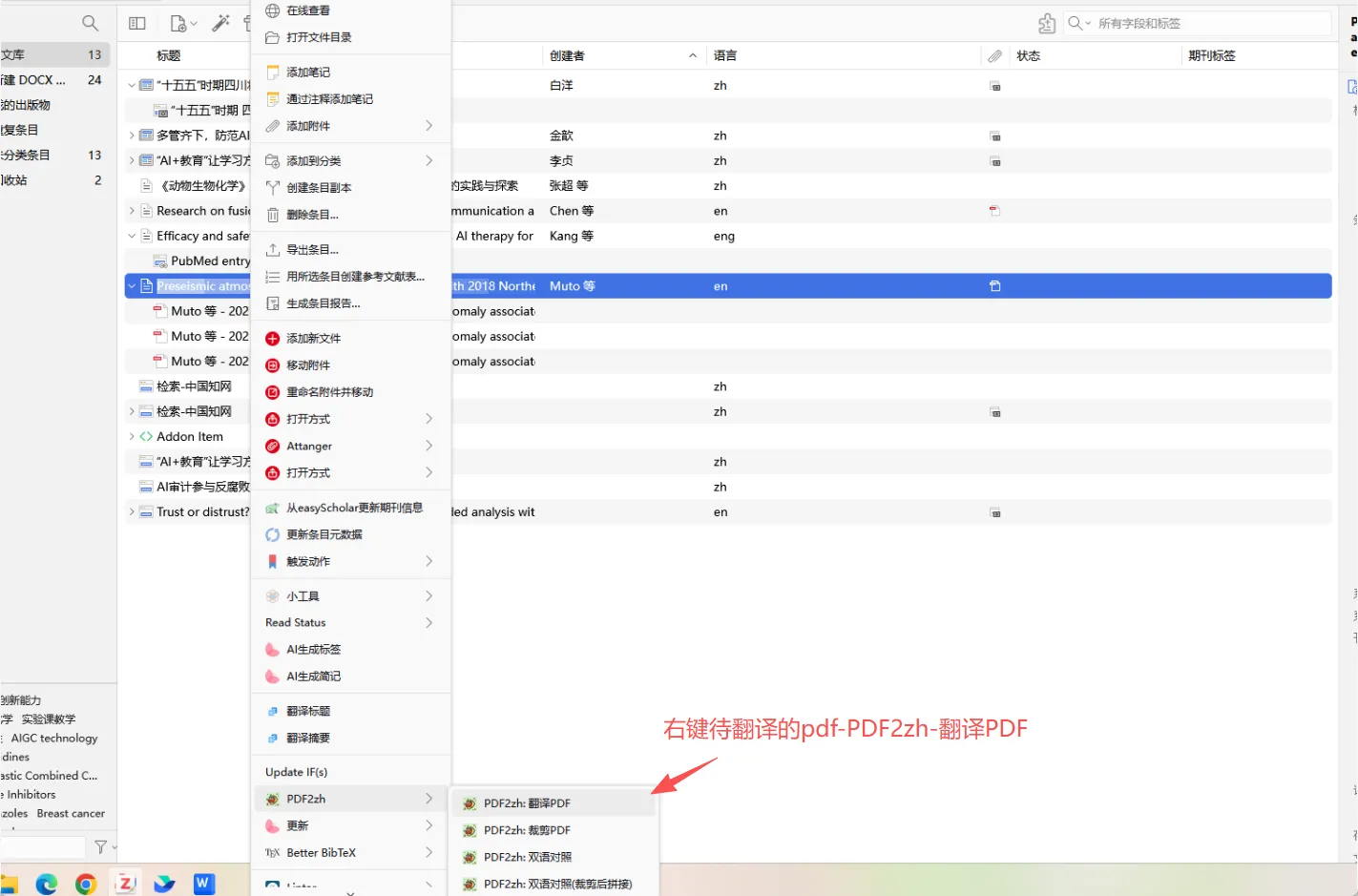Select PDF2zh: 翻译PDF in submenu

point(527,803)
